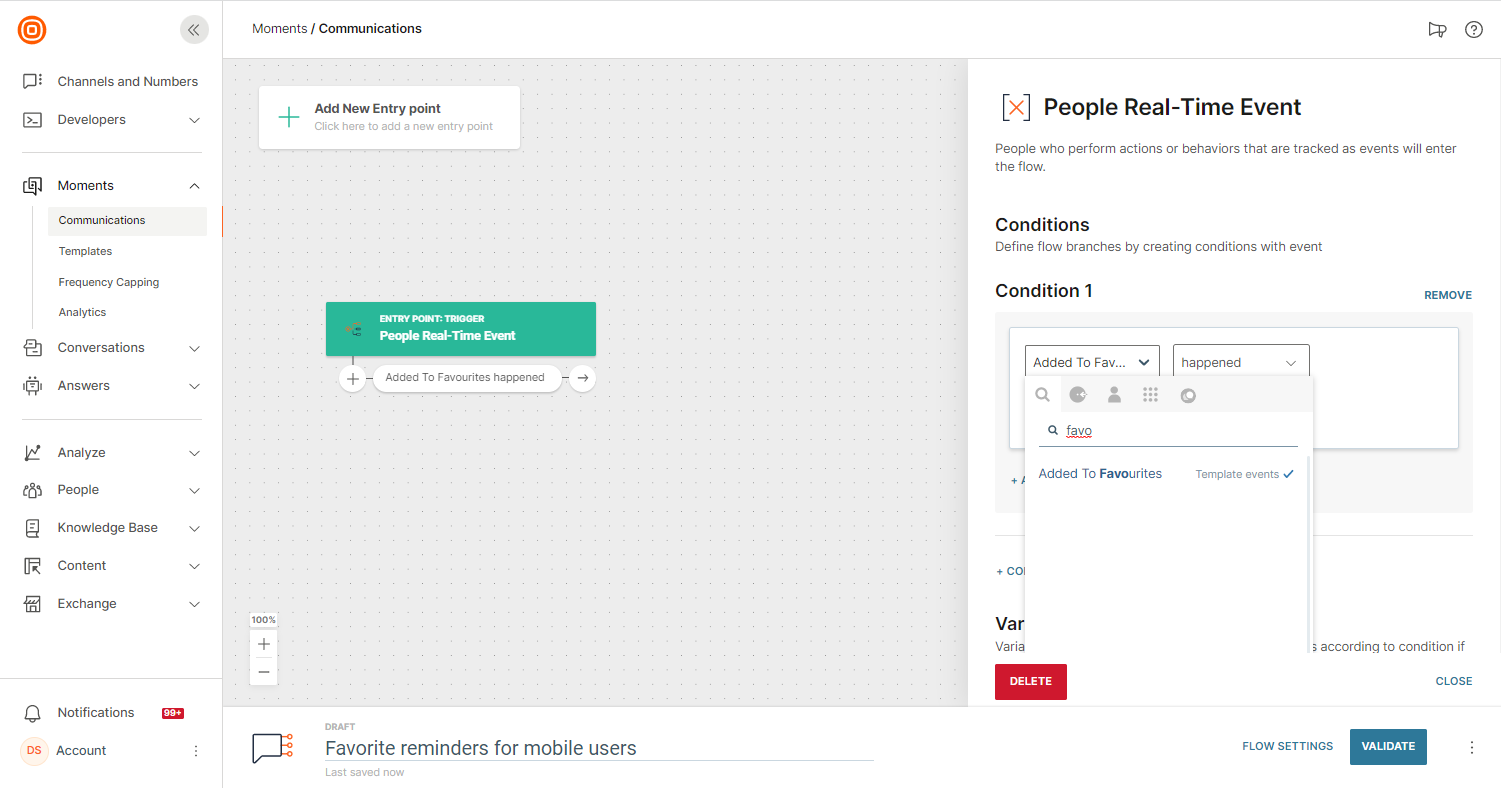Click the zoom in plus button on canvas

click(x=264, y=644)
